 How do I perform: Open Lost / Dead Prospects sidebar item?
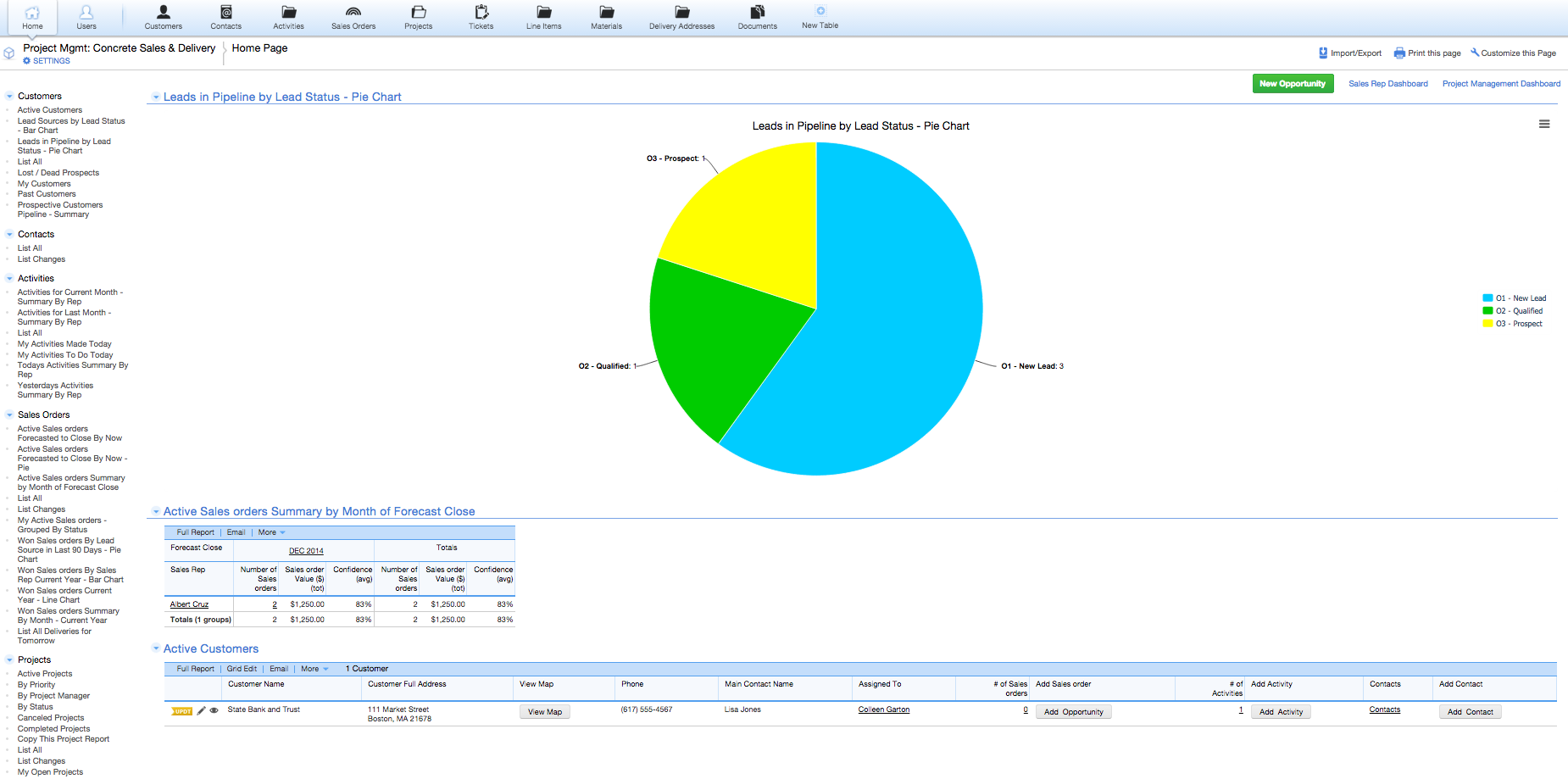(x=58, y=173)
